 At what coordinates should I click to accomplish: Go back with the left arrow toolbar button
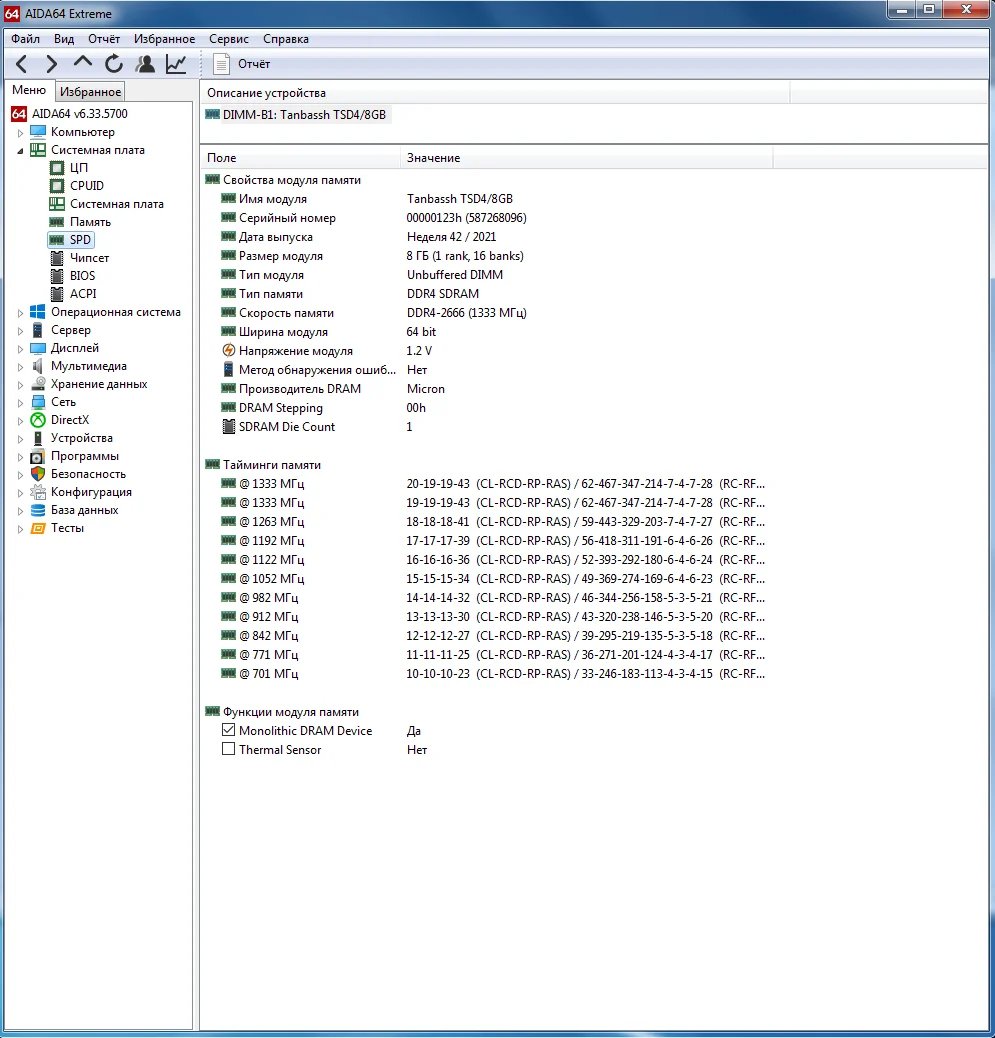pyautogui.click(x=21, y=64)
